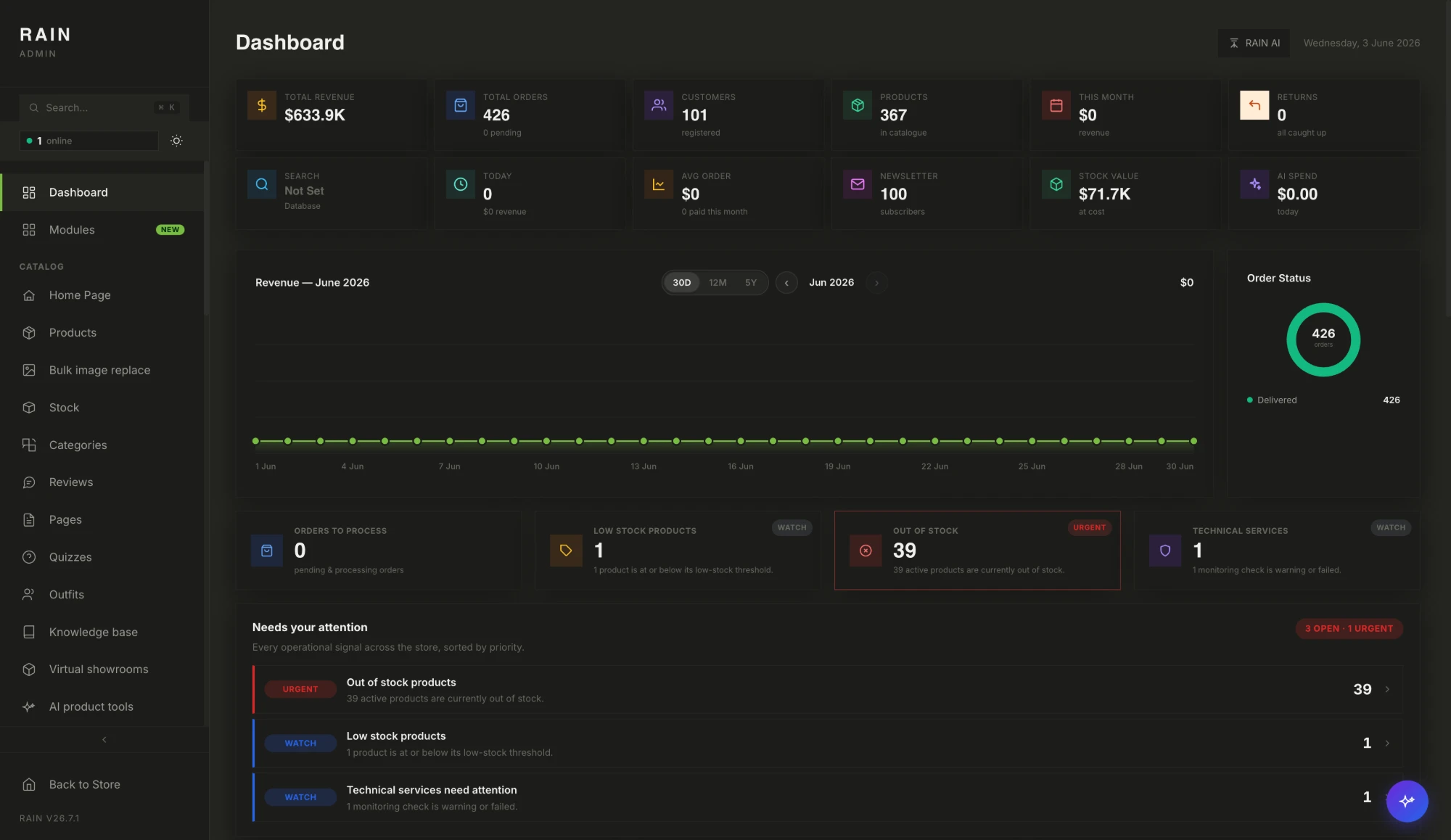Click the Newsletter envelope icon
This screenshot has width=1451, height=840.
click(858, 185)
